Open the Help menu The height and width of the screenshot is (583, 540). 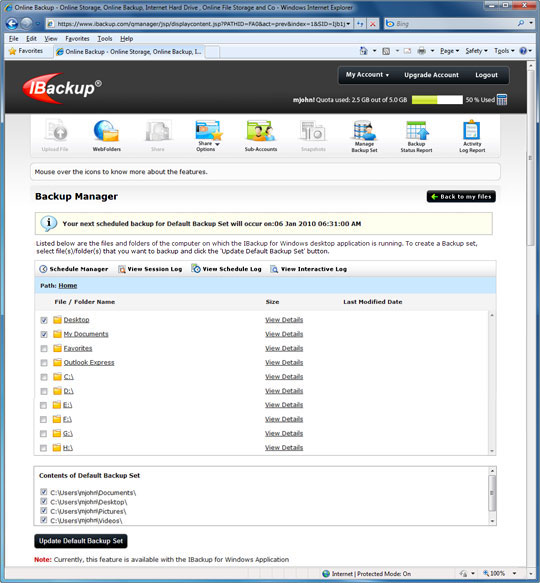tap(126, 39)
